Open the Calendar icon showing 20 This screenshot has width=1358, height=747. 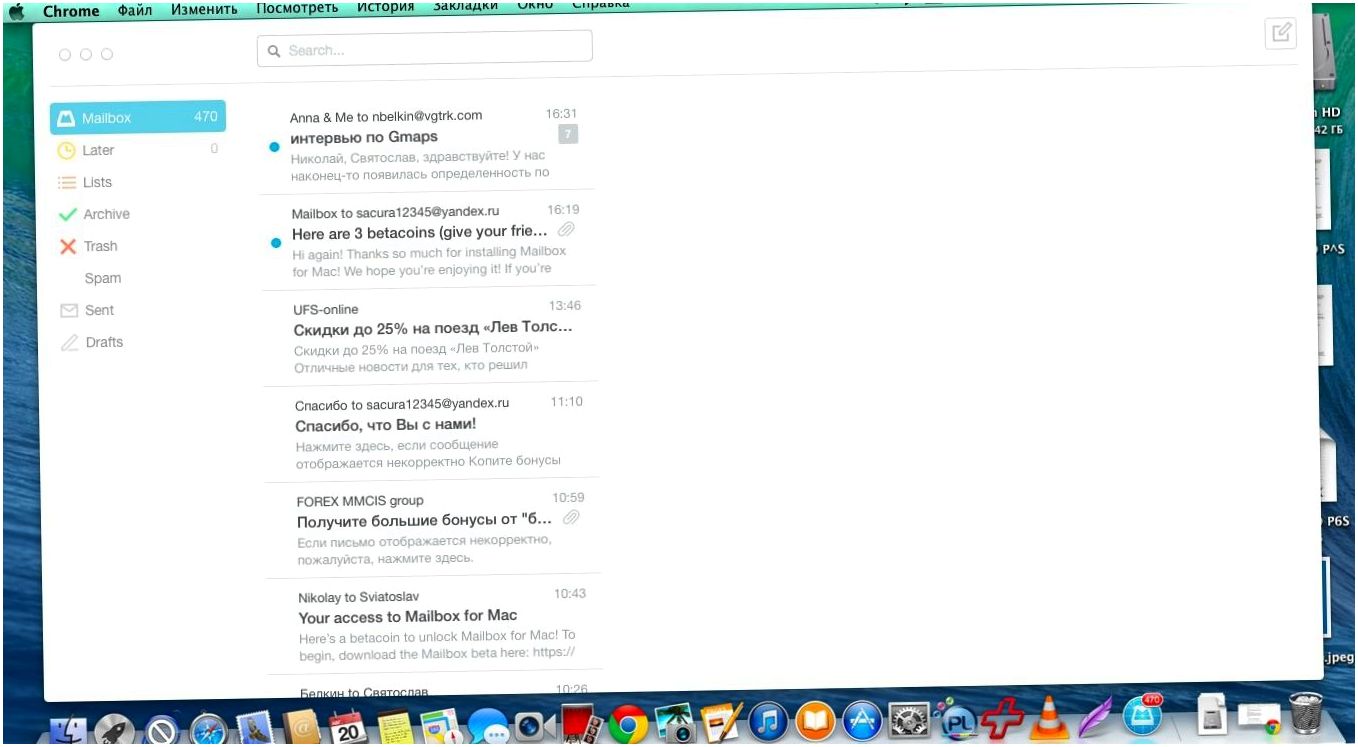click(x=349, y=726)
